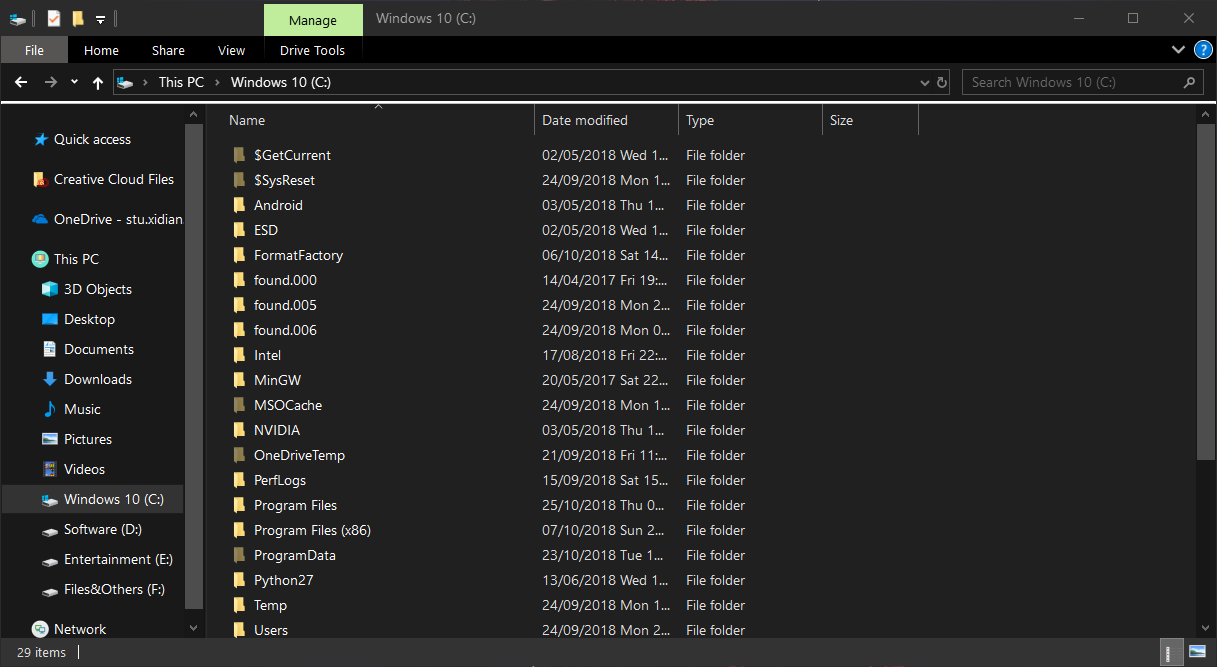This screenshot has width=1217, height=667.
Task: Go forward with the Forward arrow
Action: click(x=51, y=82)
